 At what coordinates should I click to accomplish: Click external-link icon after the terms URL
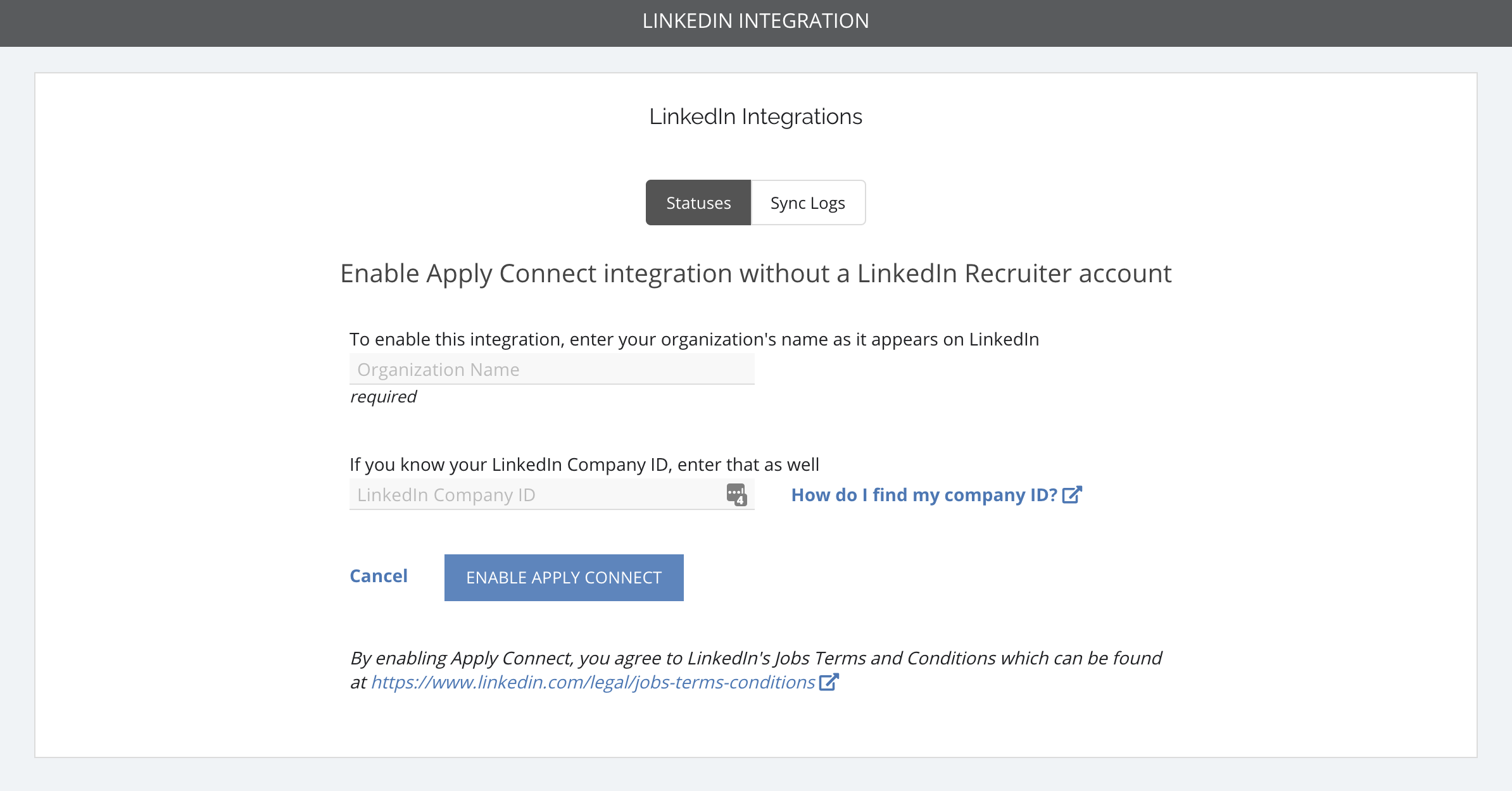pyautogui.click(x=829, y=682)
